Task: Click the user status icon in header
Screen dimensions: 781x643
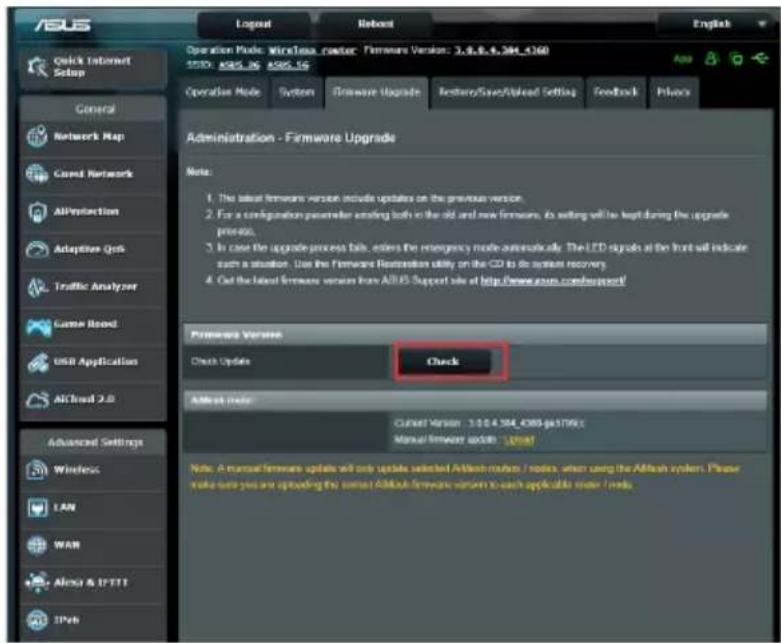Action: coord(712,59)
